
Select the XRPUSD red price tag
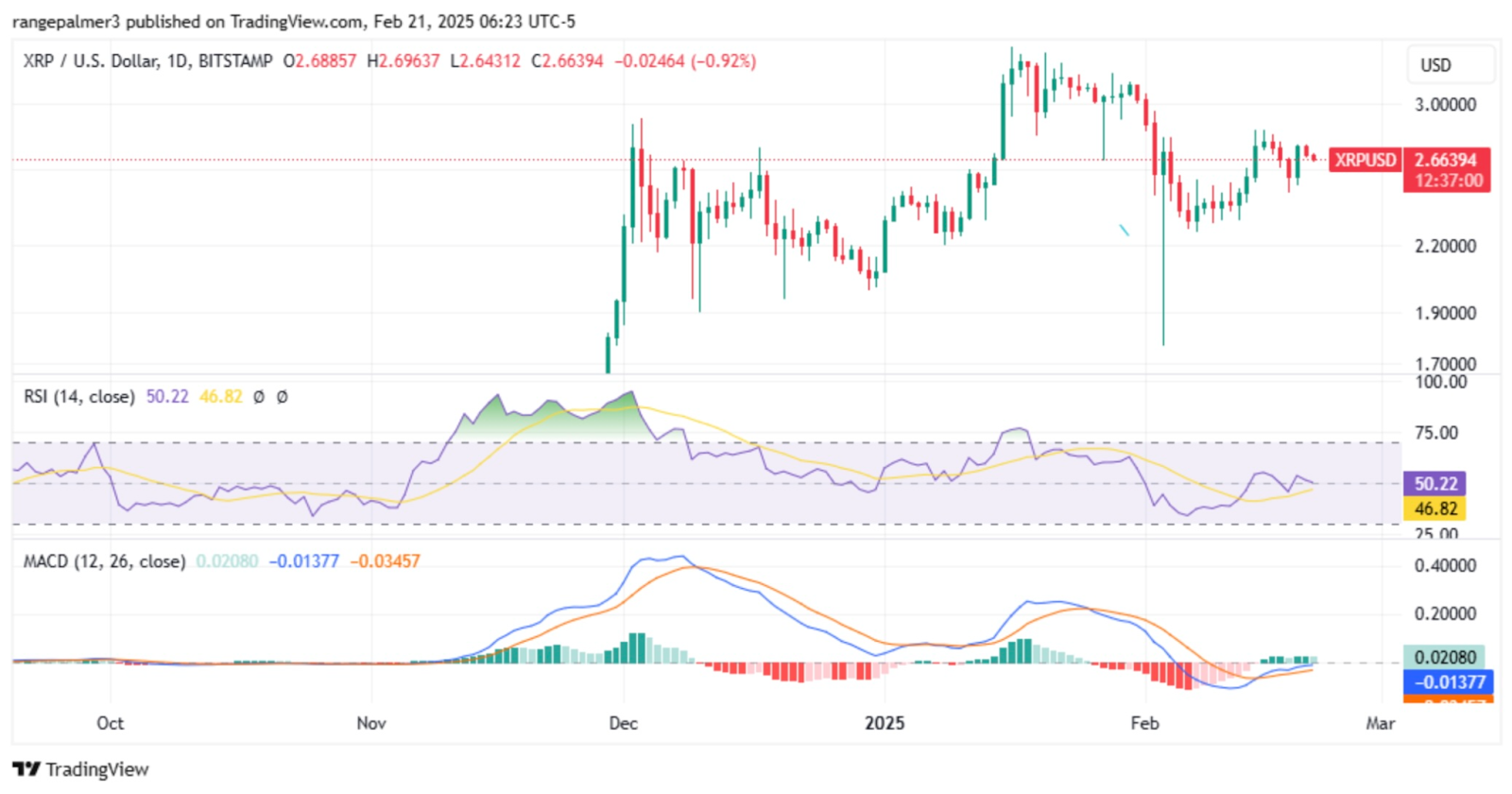coord(1365,160)
